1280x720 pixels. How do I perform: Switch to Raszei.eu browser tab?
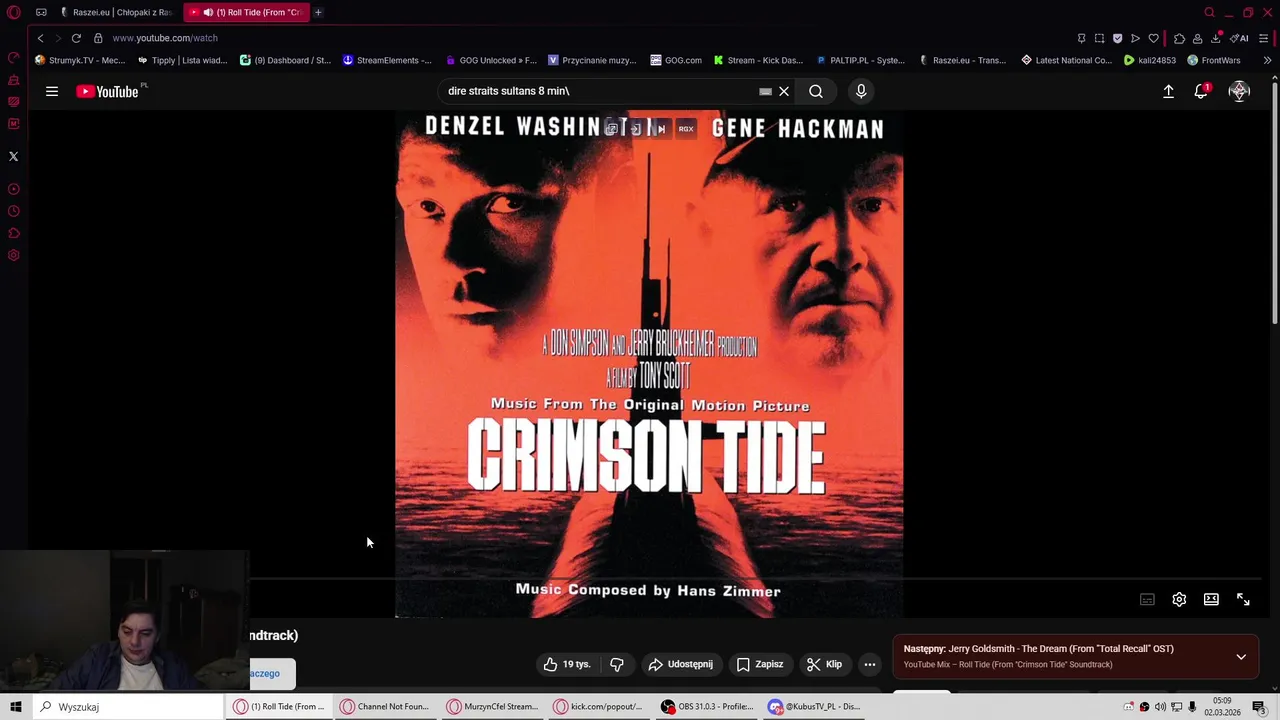(117, 12)
